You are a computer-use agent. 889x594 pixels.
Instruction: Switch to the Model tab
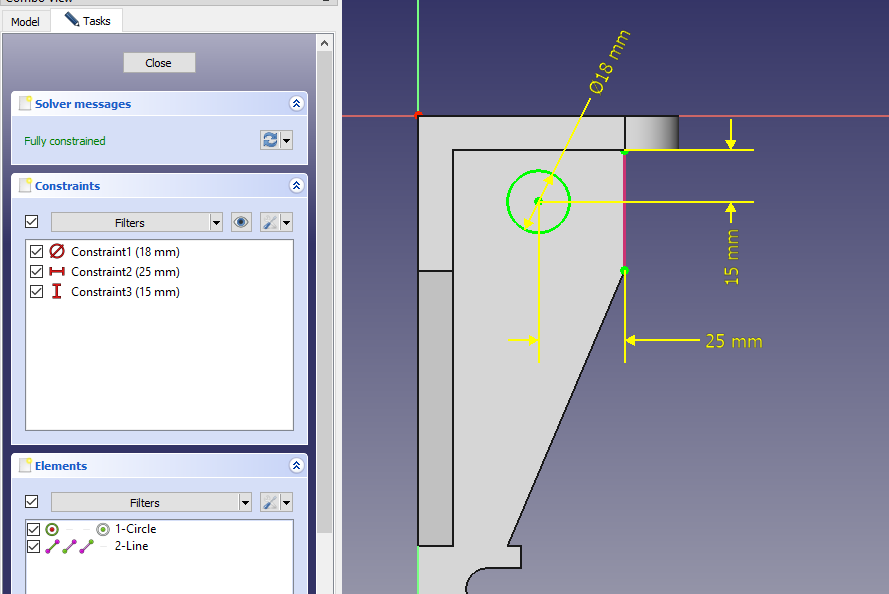click(25, 21)
